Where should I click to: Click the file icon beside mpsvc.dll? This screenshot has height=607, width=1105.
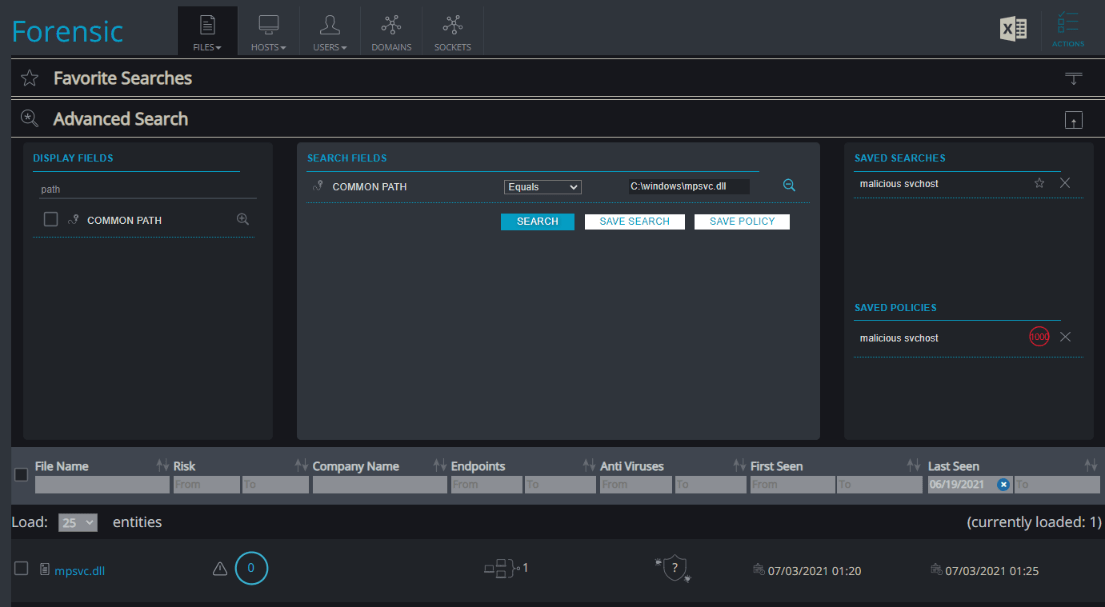point(44,569)
